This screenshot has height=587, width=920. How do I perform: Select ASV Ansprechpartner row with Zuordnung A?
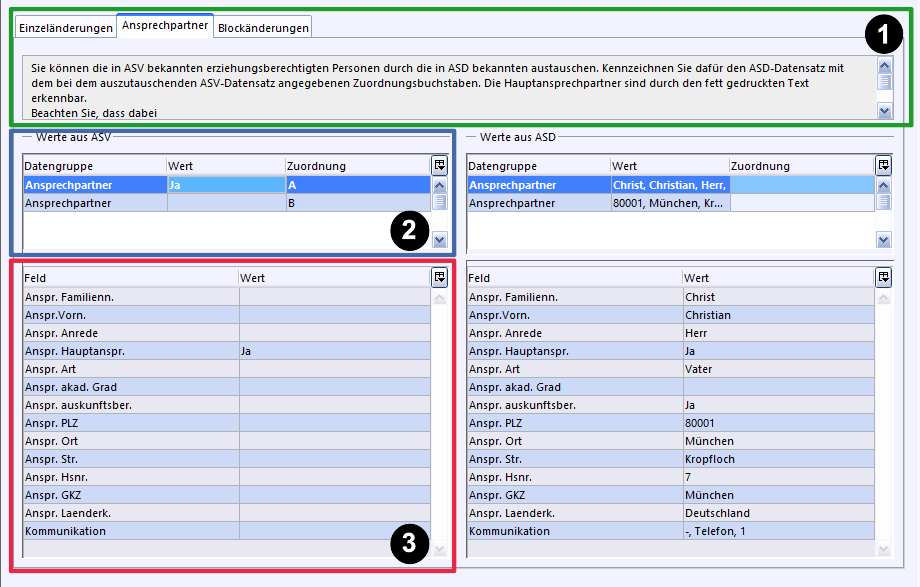(x=226, y=185)
